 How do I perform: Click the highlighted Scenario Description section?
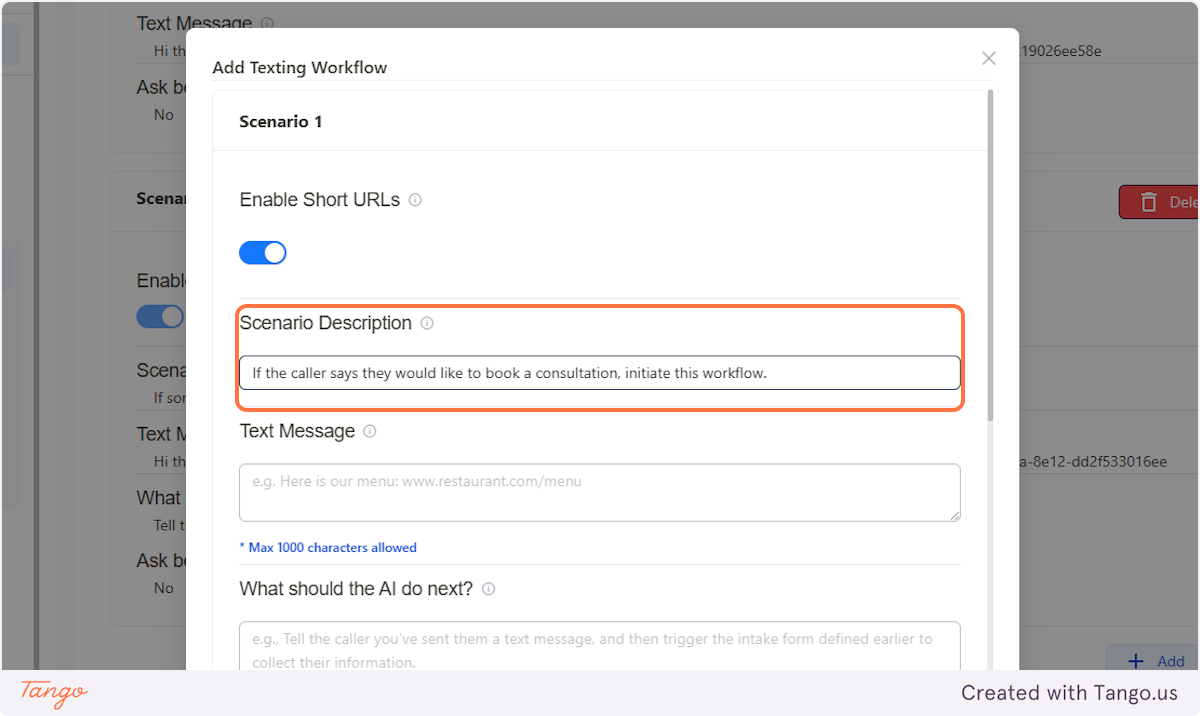[x=598, y=357]
